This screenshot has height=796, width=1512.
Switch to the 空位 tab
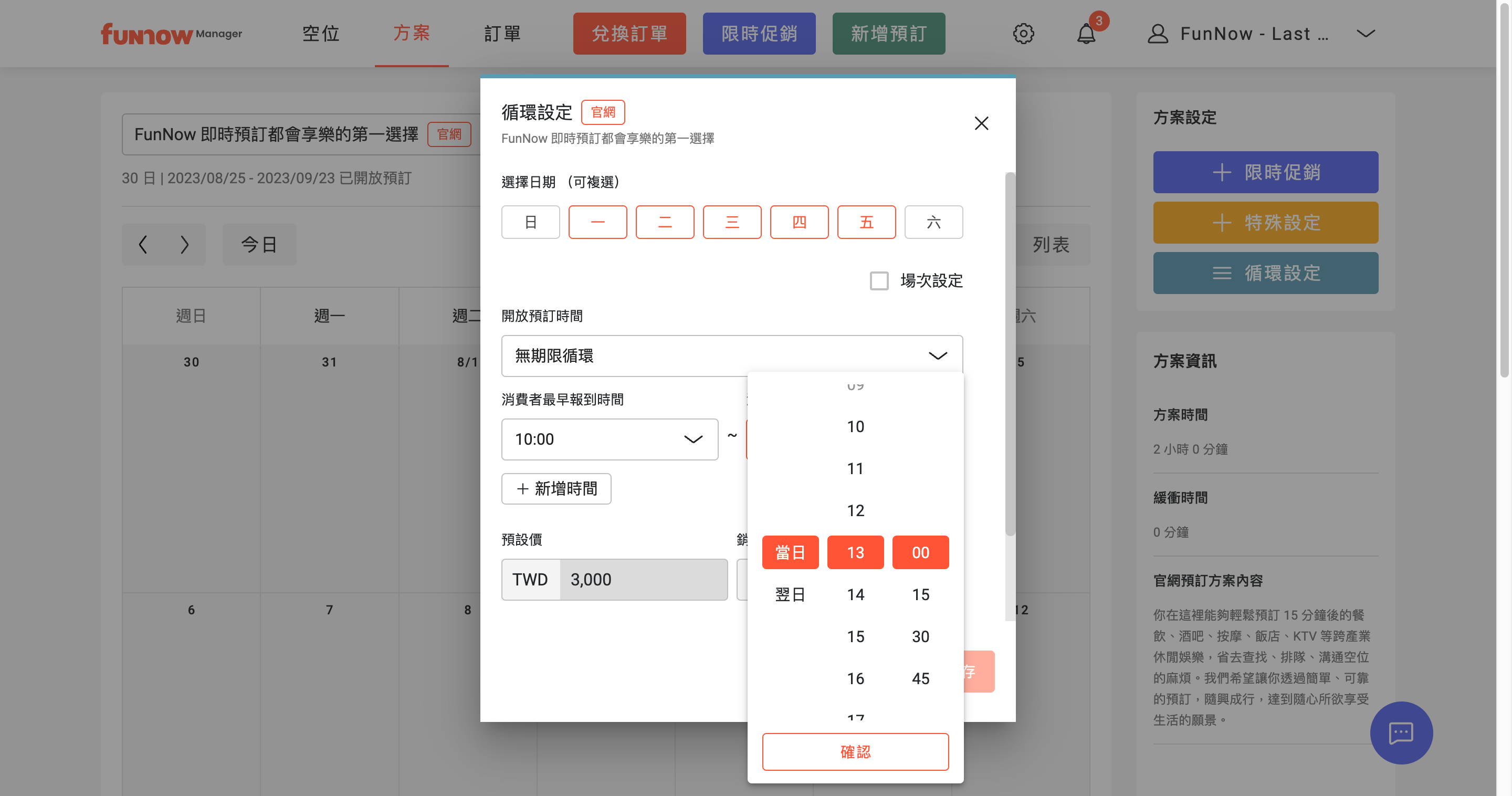point(321,34)
